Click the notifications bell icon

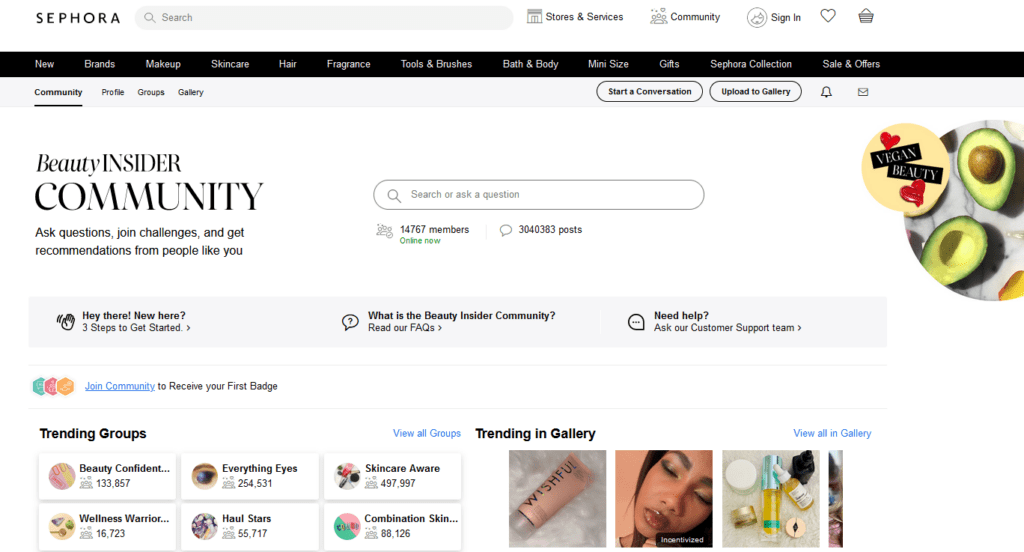826,92
